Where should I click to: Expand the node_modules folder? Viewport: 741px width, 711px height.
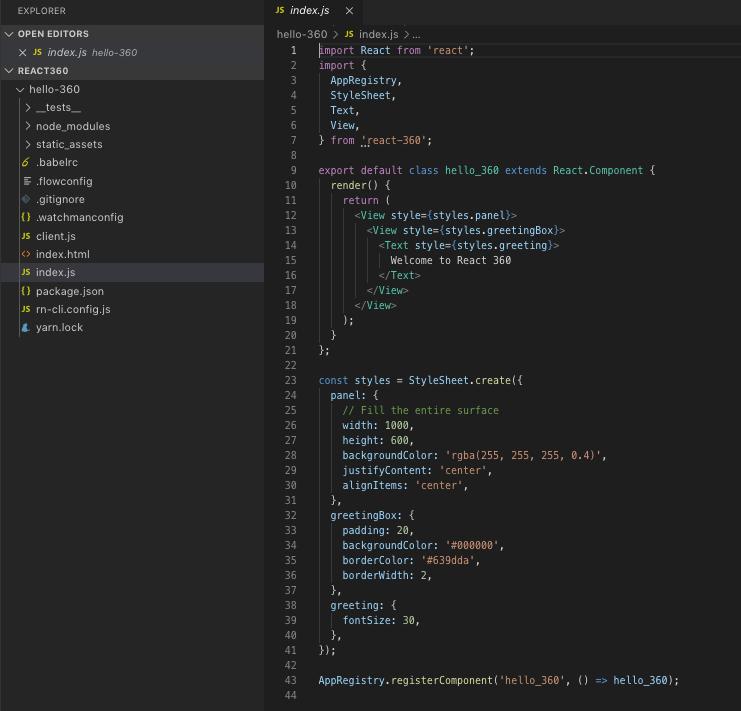28,126
